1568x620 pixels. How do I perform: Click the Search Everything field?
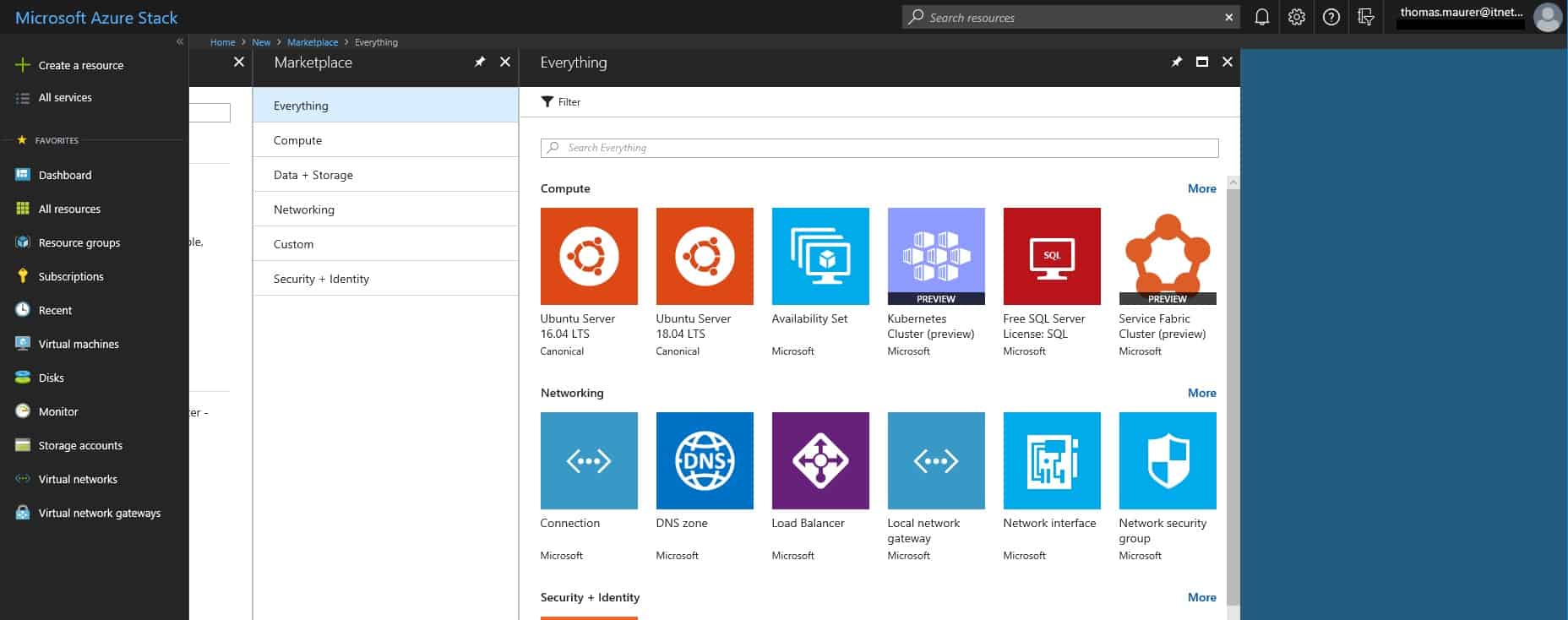click(879, 148)
